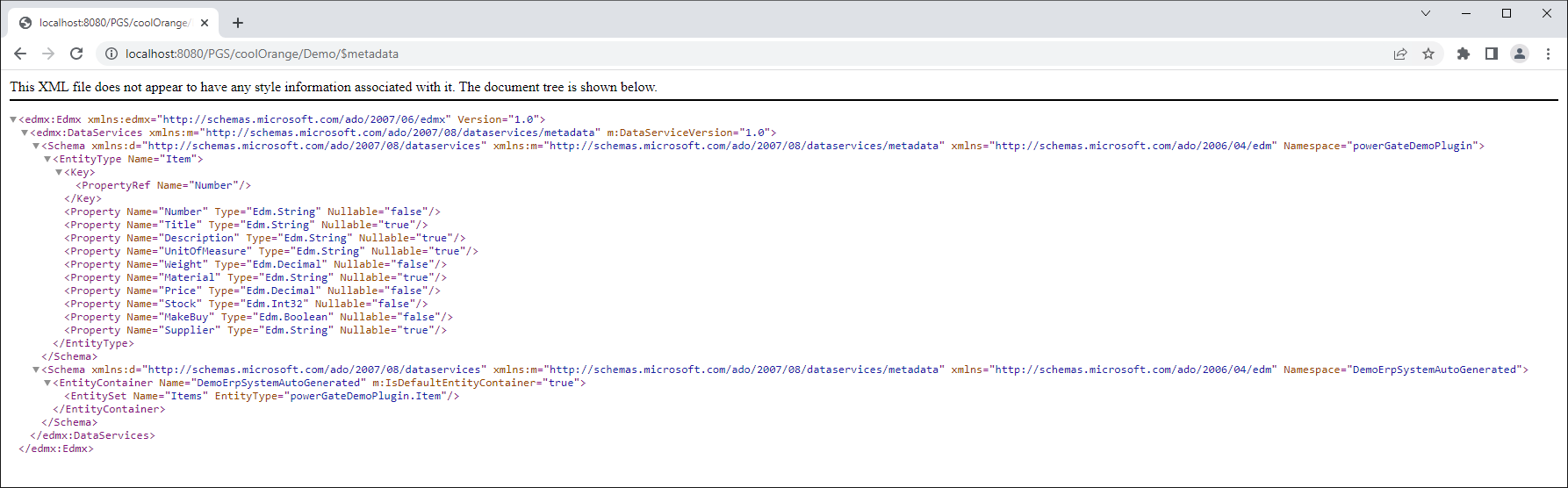Image resolution: width=1568 pixels, height=488 pixels.
Task: Open the Chrome profile avatar
Action: [1519, 54]
